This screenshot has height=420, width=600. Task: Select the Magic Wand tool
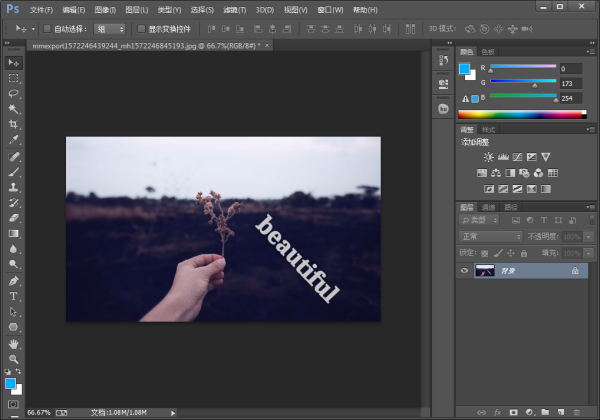[13, 109]
